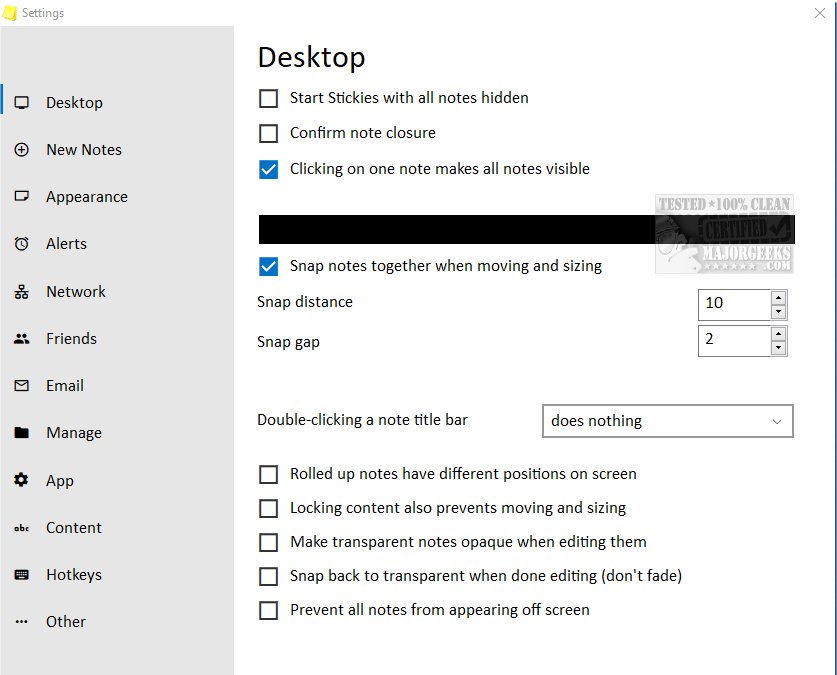837x675 pixels.
Task: Click the Hotkeys keyboard icon
Action: [x=22, y=575]
